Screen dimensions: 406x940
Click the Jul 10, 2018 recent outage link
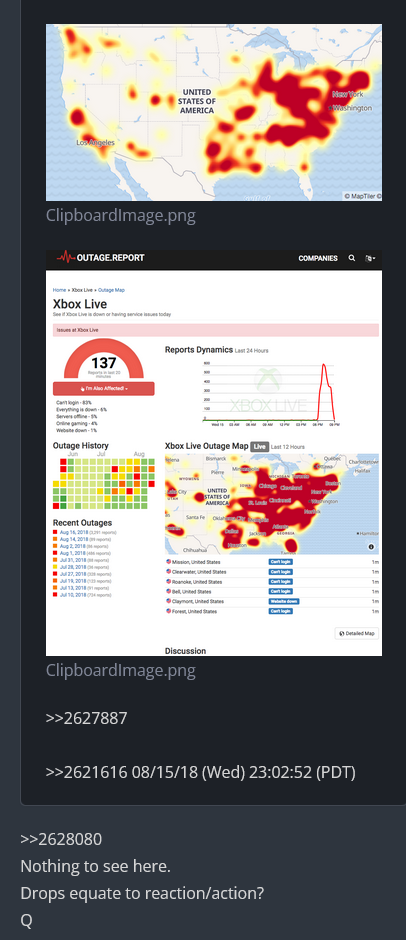tap(73, 595)
